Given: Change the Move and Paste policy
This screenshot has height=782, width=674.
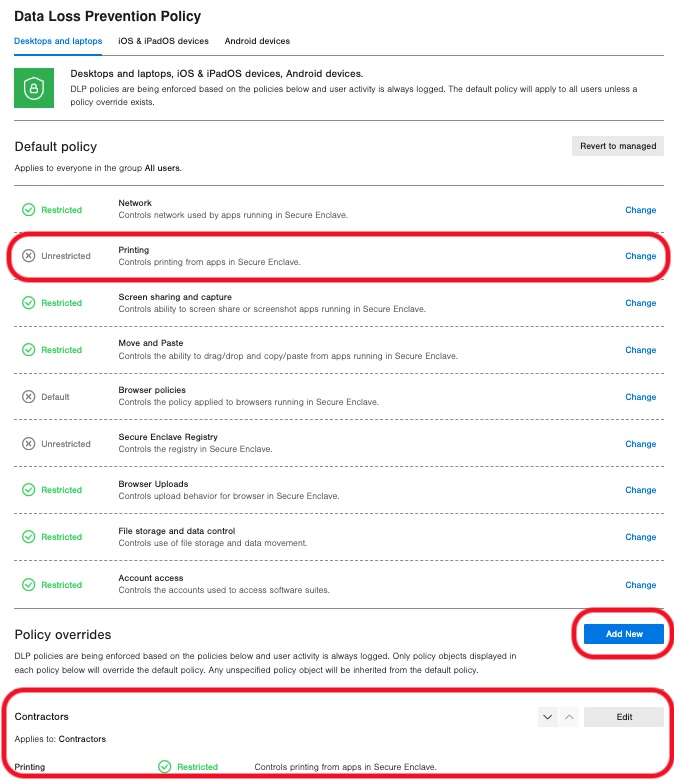Looking at the screenshot, I should [x=640, y=350].
